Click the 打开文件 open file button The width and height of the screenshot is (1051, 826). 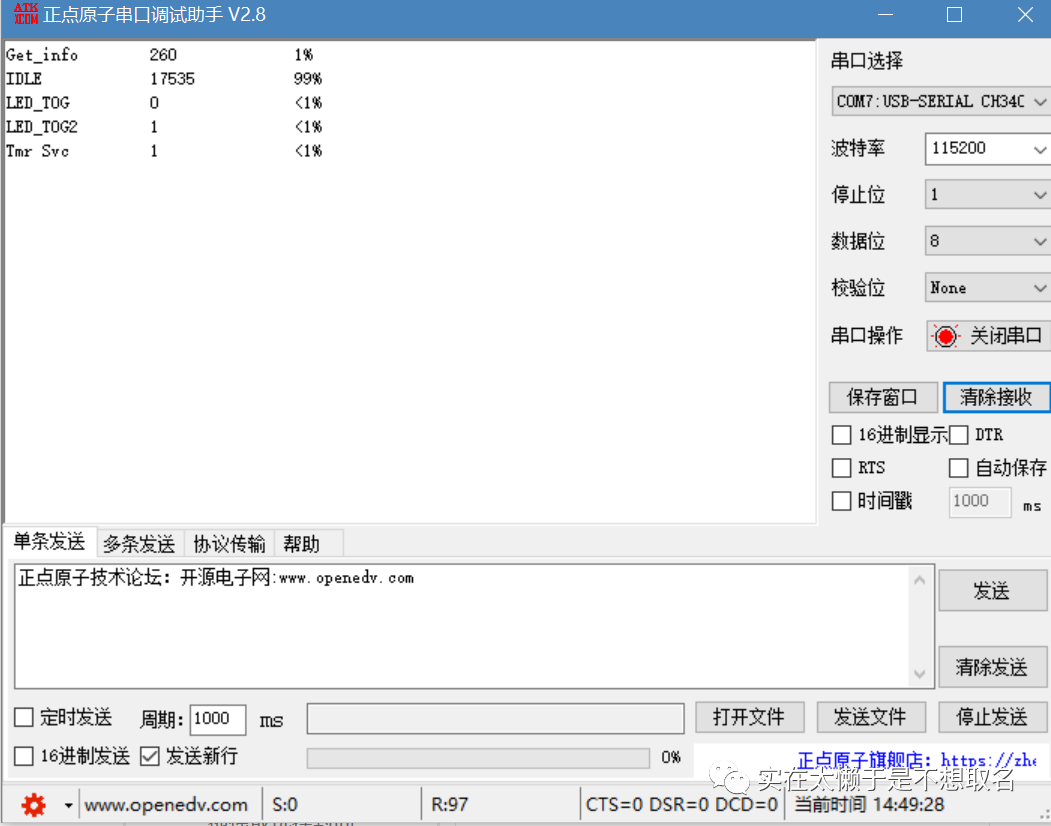(749, 717)
